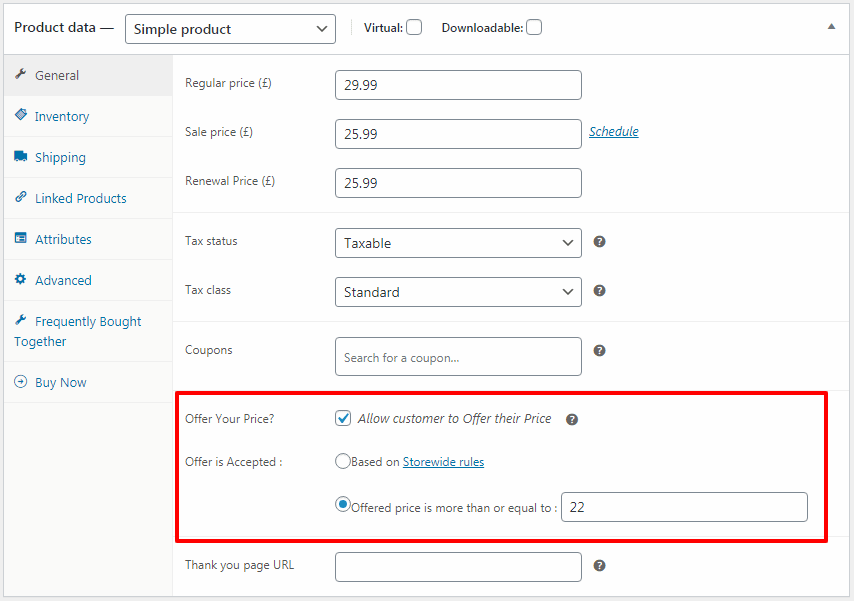
Task: Click the Buy Now arrow icon
Action: pos(21,381)
